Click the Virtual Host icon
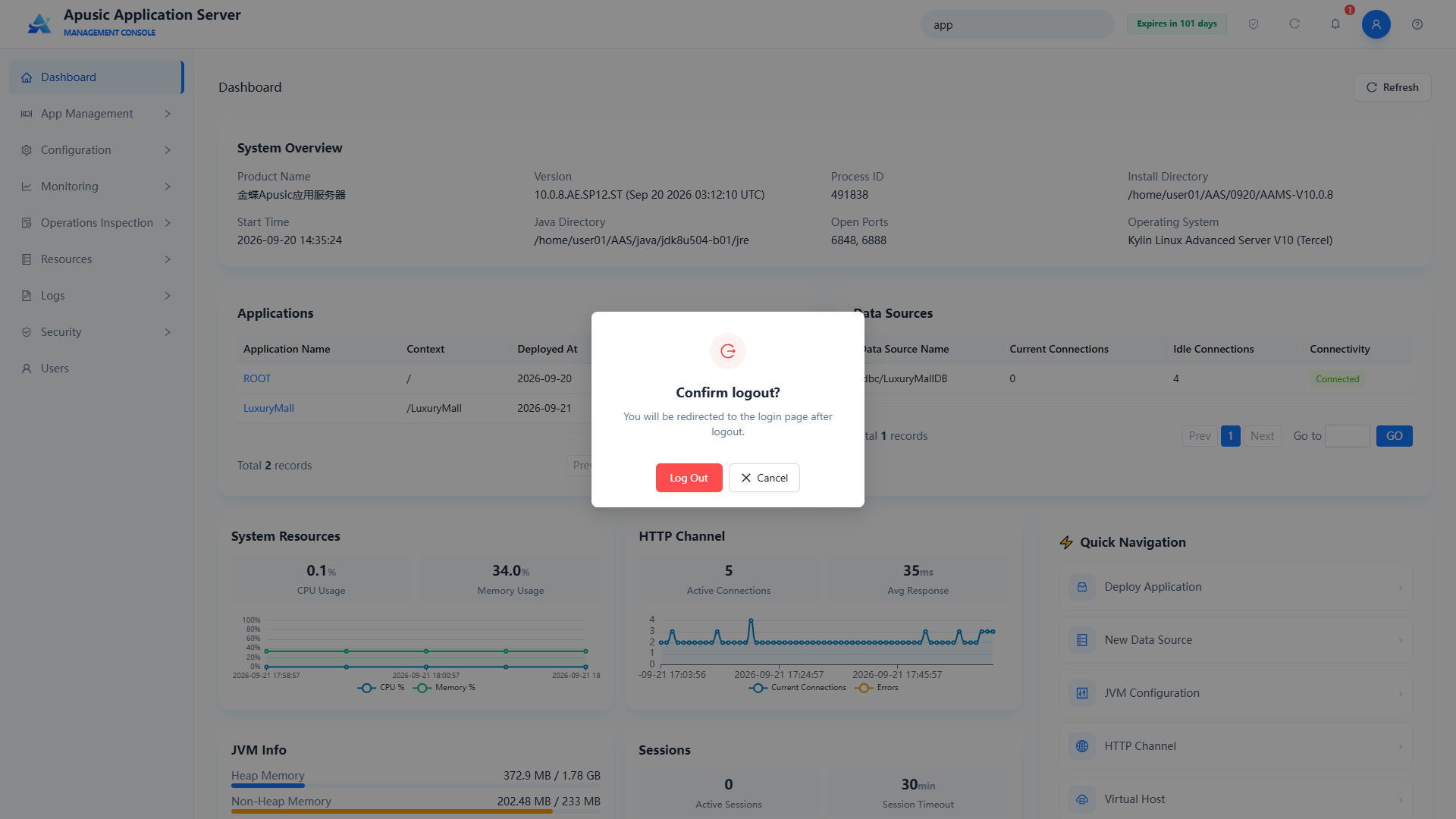Screen dimensions: 1456x819 [1082, 799]
